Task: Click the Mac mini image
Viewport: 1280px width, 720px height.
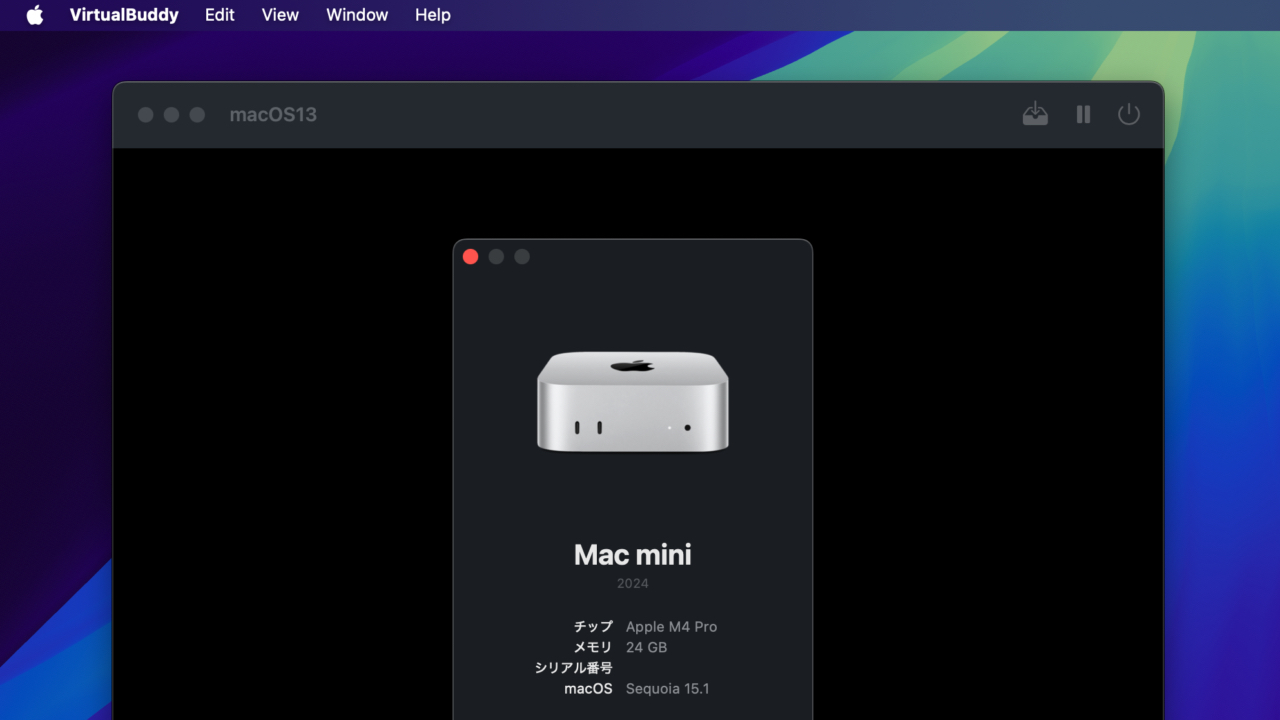Action: point(633,401)
